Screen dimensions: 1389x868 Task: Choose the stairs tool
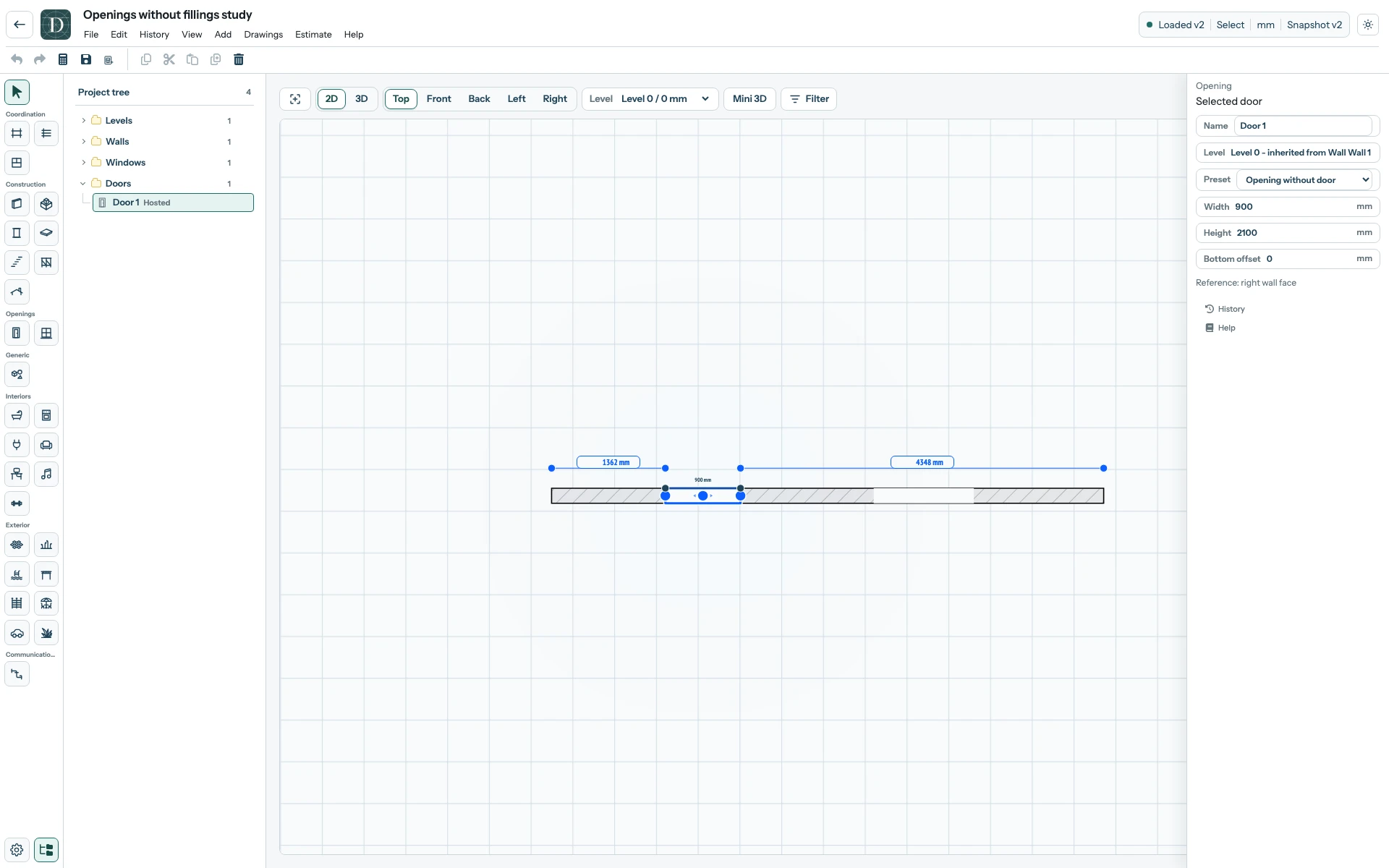click(x=17, y=263)
